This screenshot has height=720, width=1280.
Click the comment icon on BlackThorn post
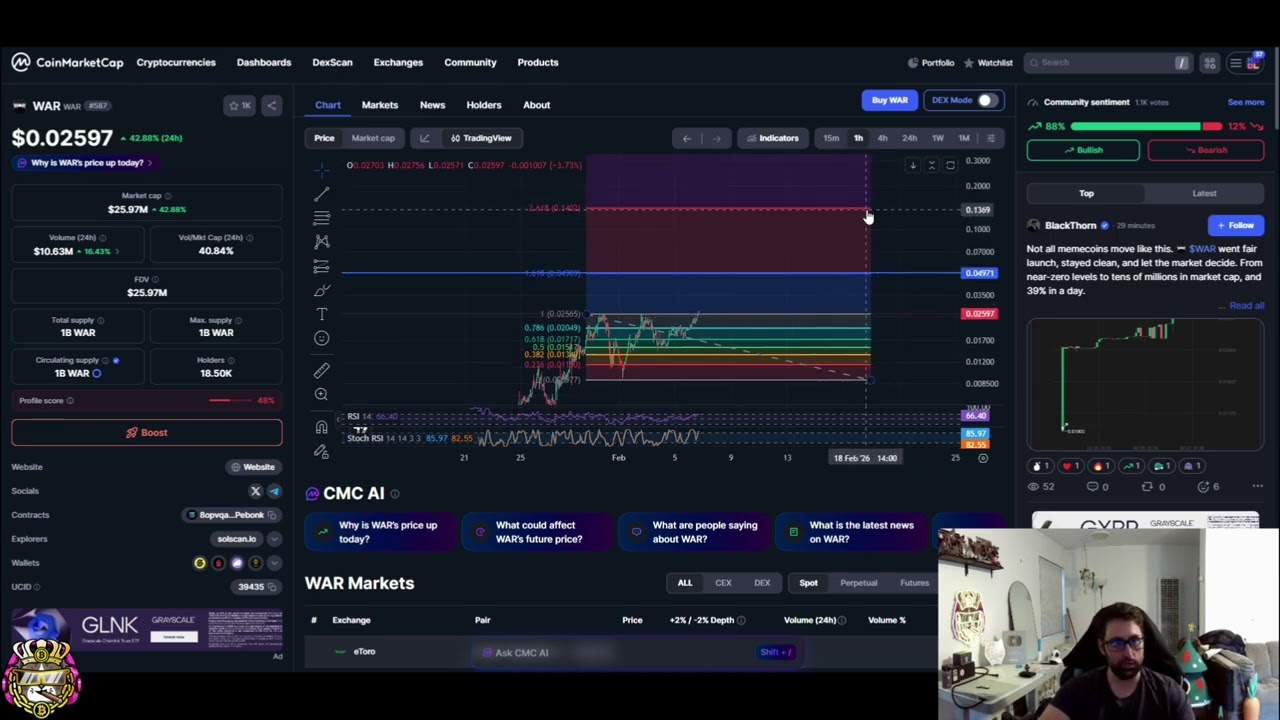[x=1092, y=487]
